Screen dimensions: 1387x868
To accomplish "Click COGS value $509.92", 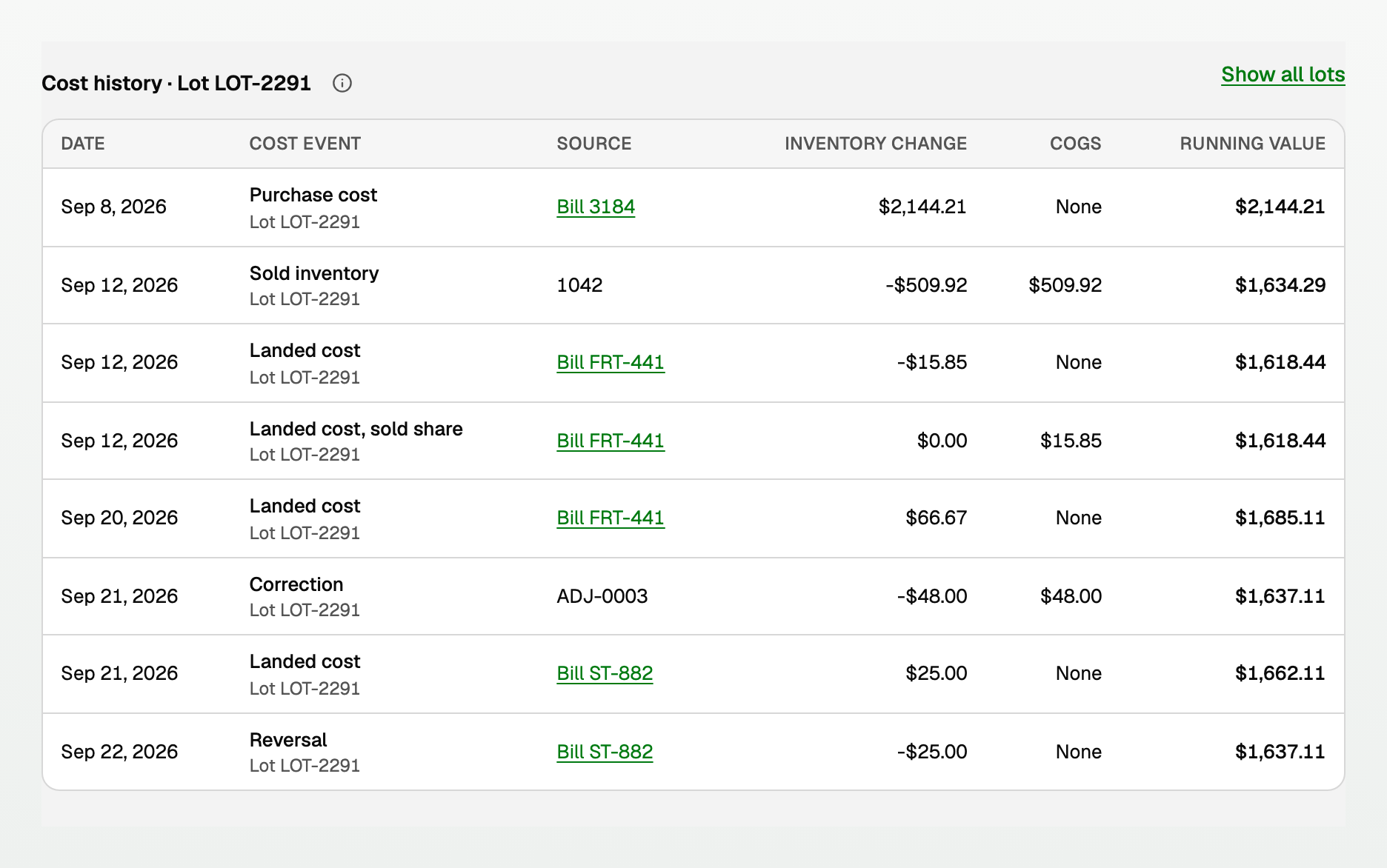I will point(1065,285).
